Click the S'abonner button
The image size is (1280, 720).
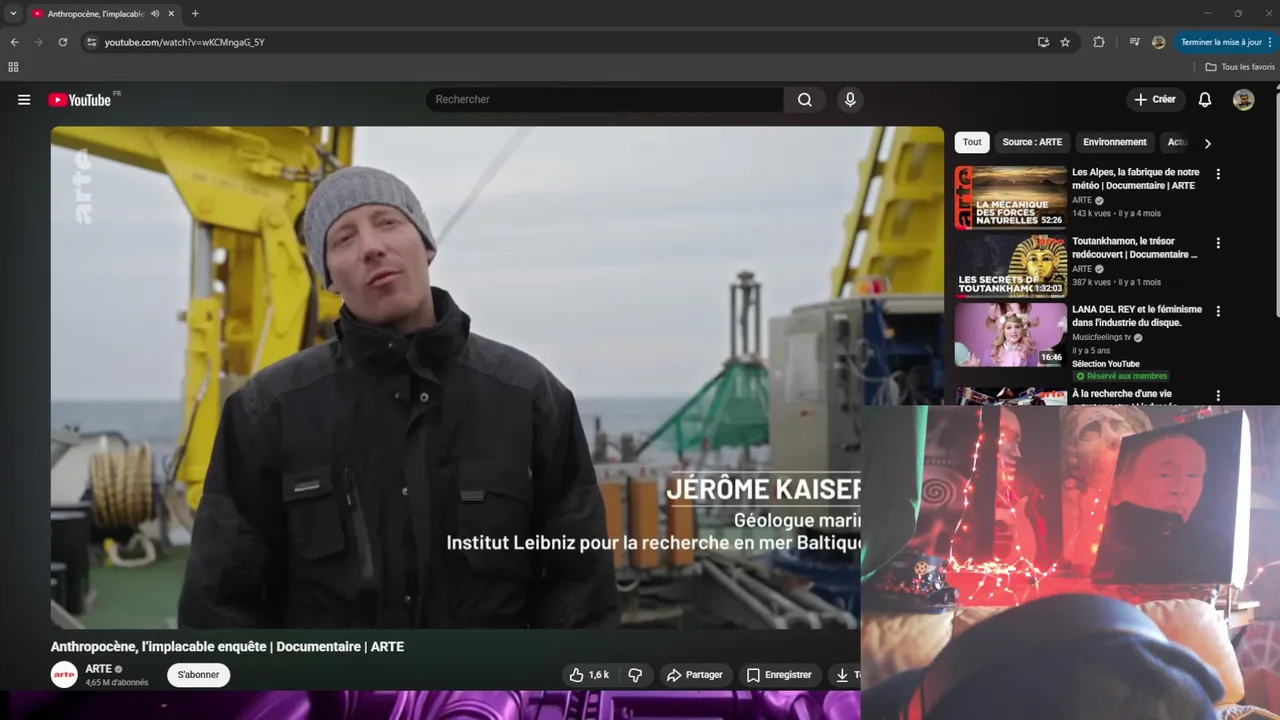(198, 675)
